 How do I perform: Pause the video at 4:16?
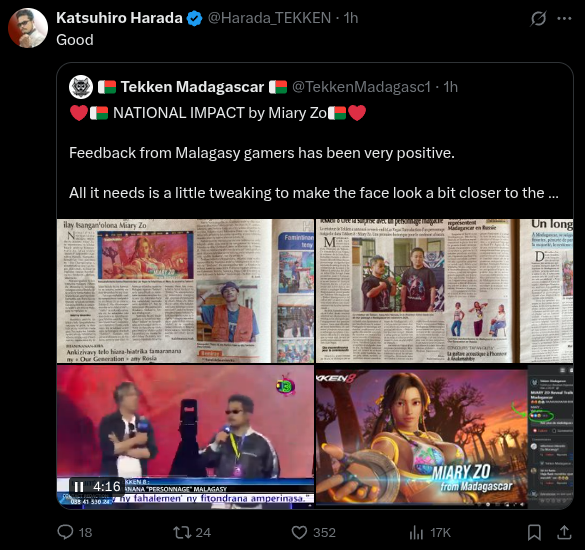pyautogui.click(x=79, y=487)
